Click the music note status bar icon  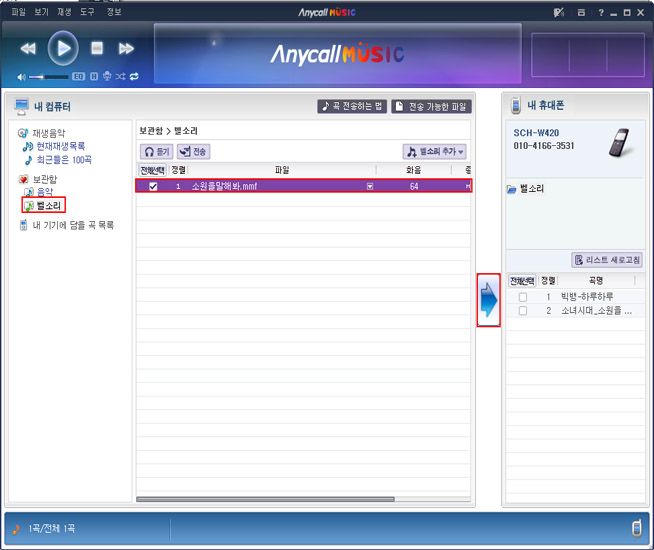click(x=16, y=529)
